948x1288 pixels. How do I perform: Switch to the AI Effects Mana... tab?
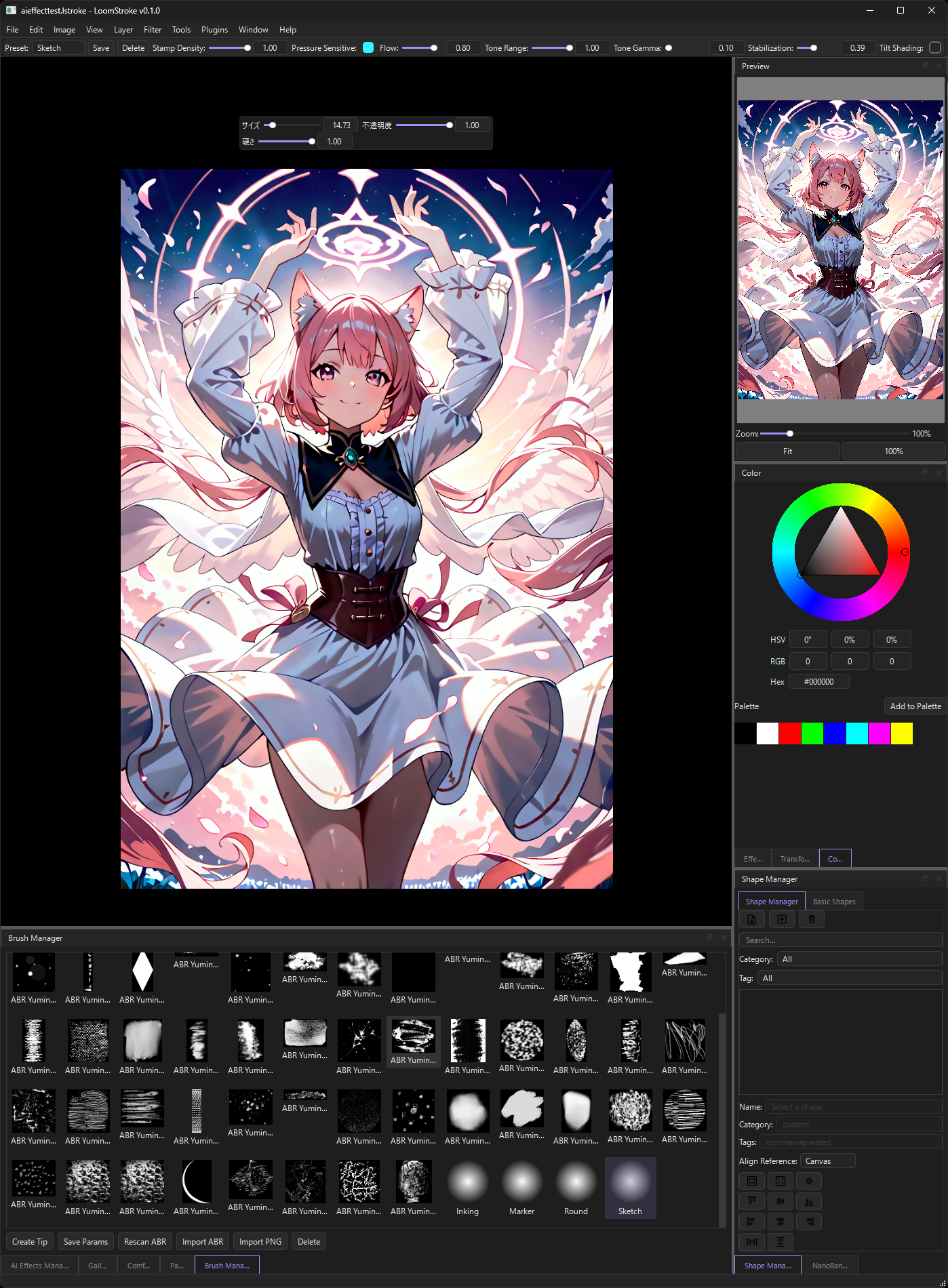(39, 1266)
